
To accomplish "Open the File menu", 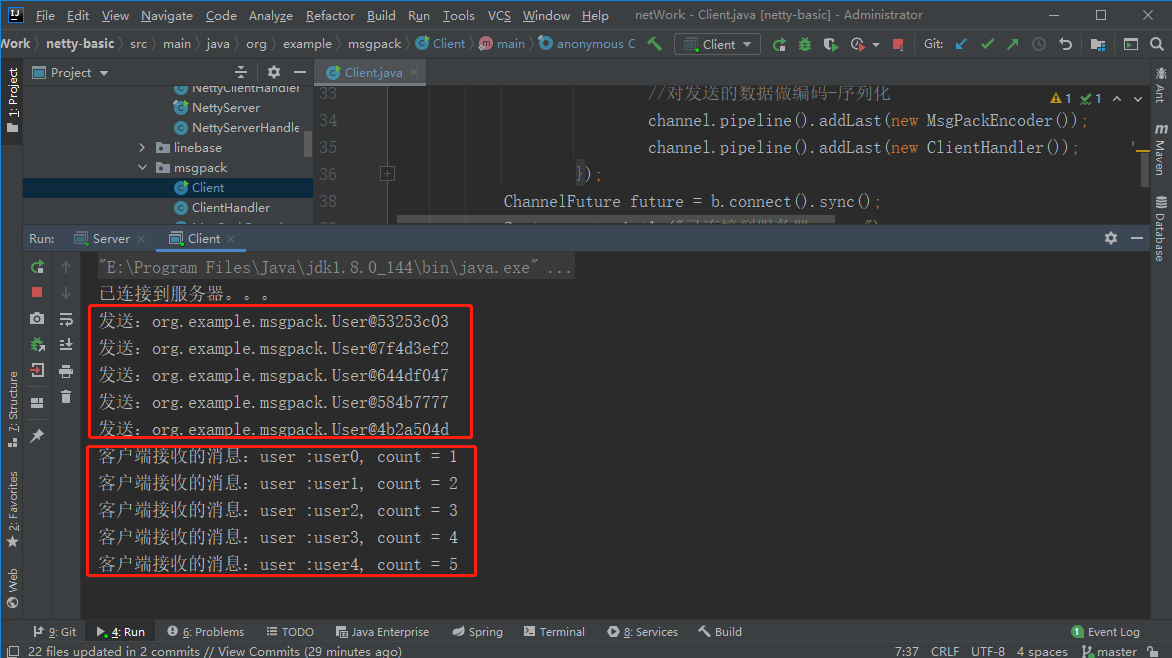I will (45, 15).
